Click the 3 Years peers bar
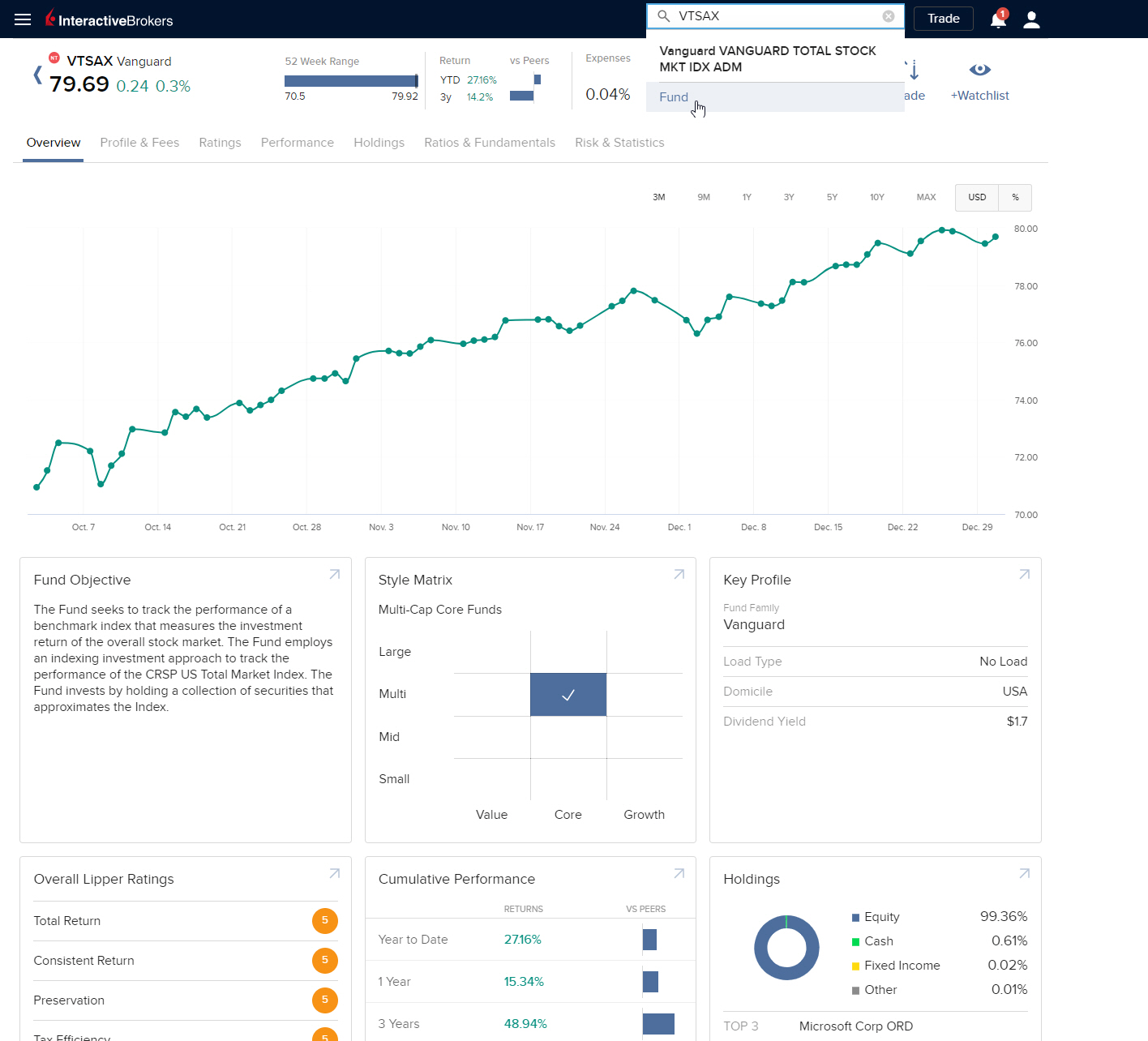The width and height of the screenshot is (1148, 1041). 658,1024
